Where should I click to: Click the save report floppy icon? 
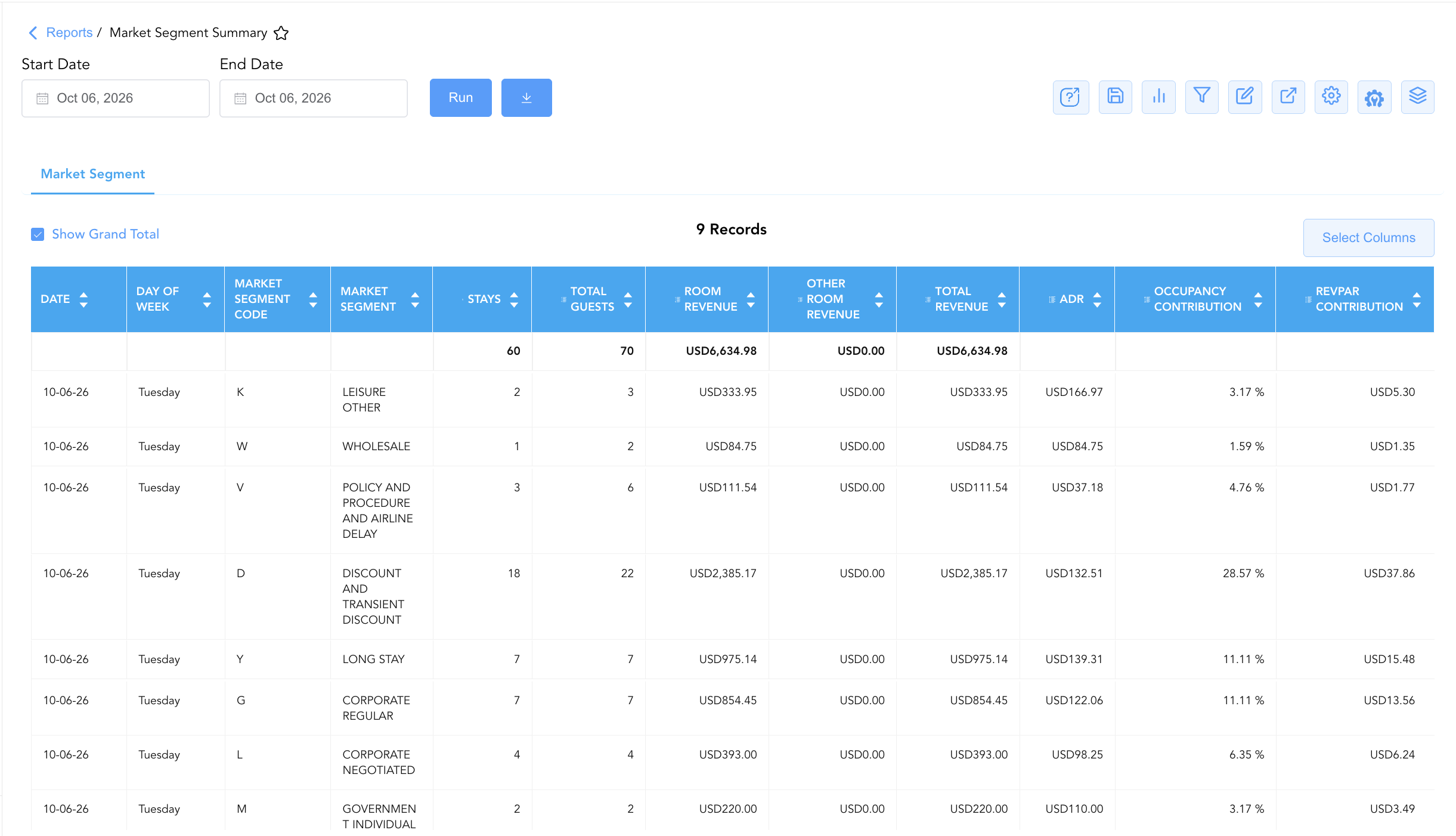point(1115,97)
